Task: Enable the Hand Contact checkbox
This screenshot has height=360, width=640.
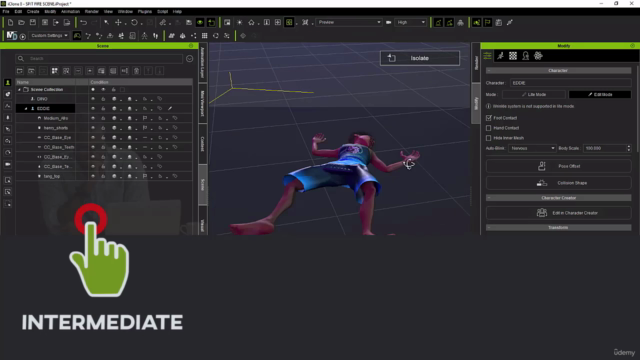Action: 489,128
